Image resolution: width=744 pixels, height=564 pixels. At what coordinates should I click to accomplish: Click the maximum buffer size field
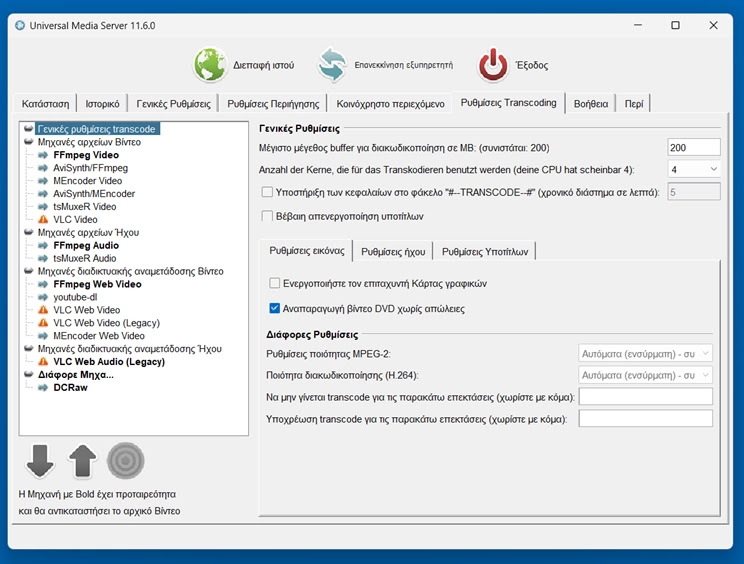pos(694,148)
